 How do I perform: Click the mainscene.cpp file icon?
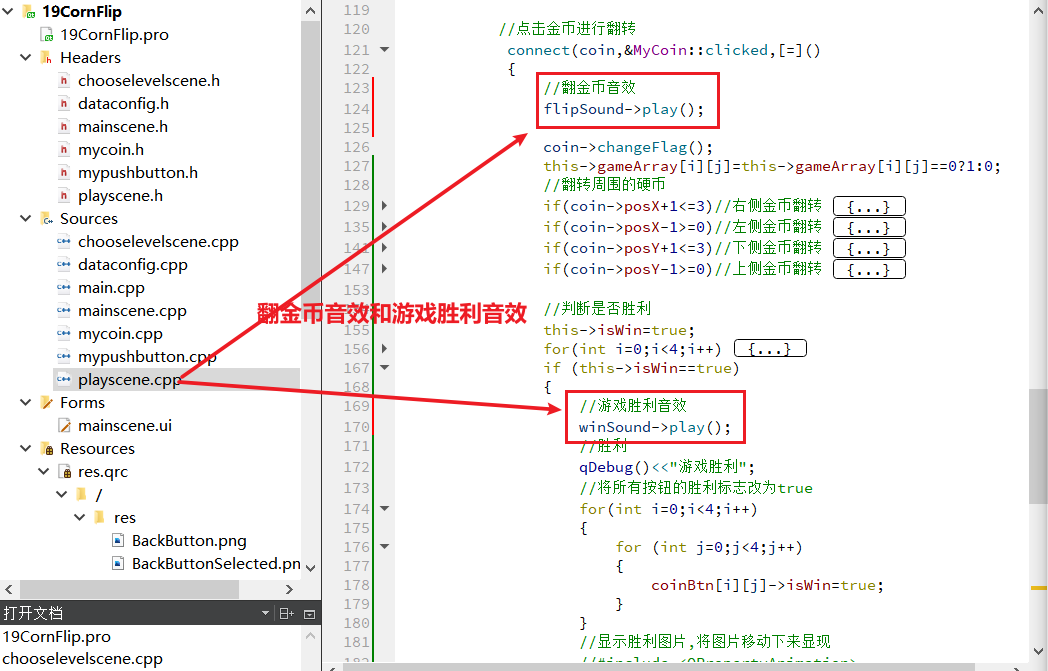click(64, 311)
